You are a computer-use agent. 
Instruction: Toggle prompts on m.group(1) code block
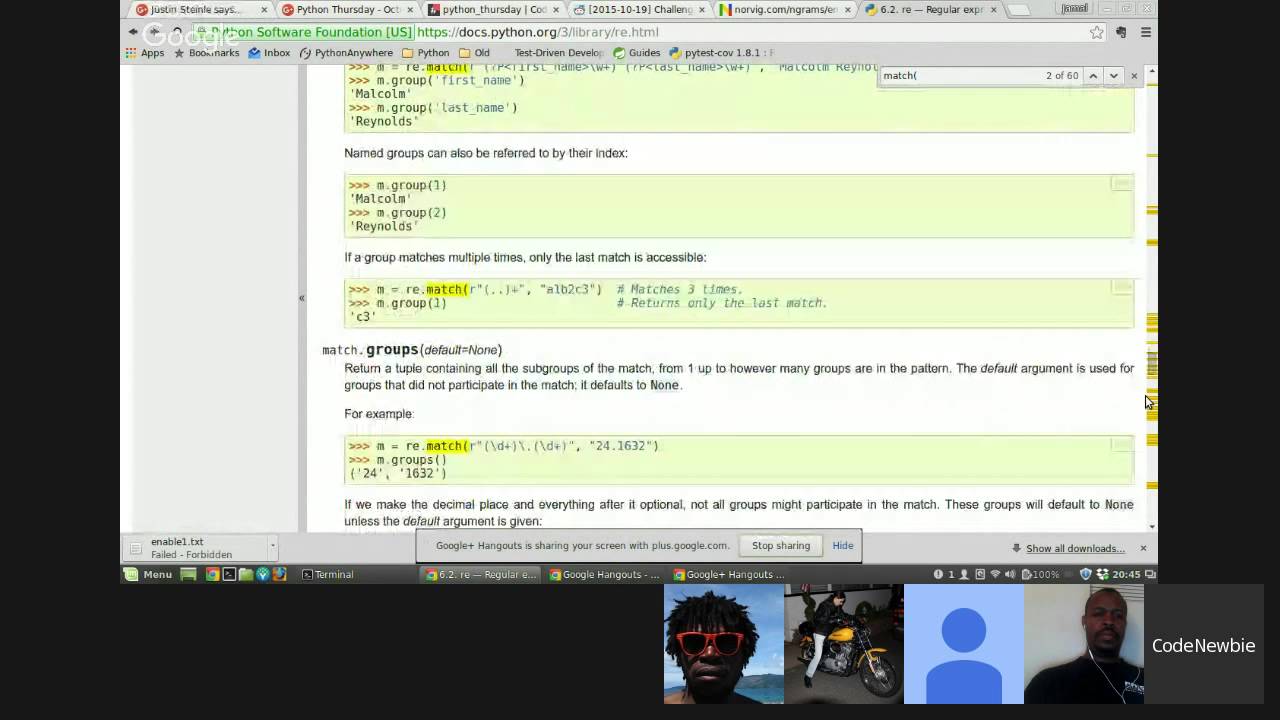[x=1121, y=184]
